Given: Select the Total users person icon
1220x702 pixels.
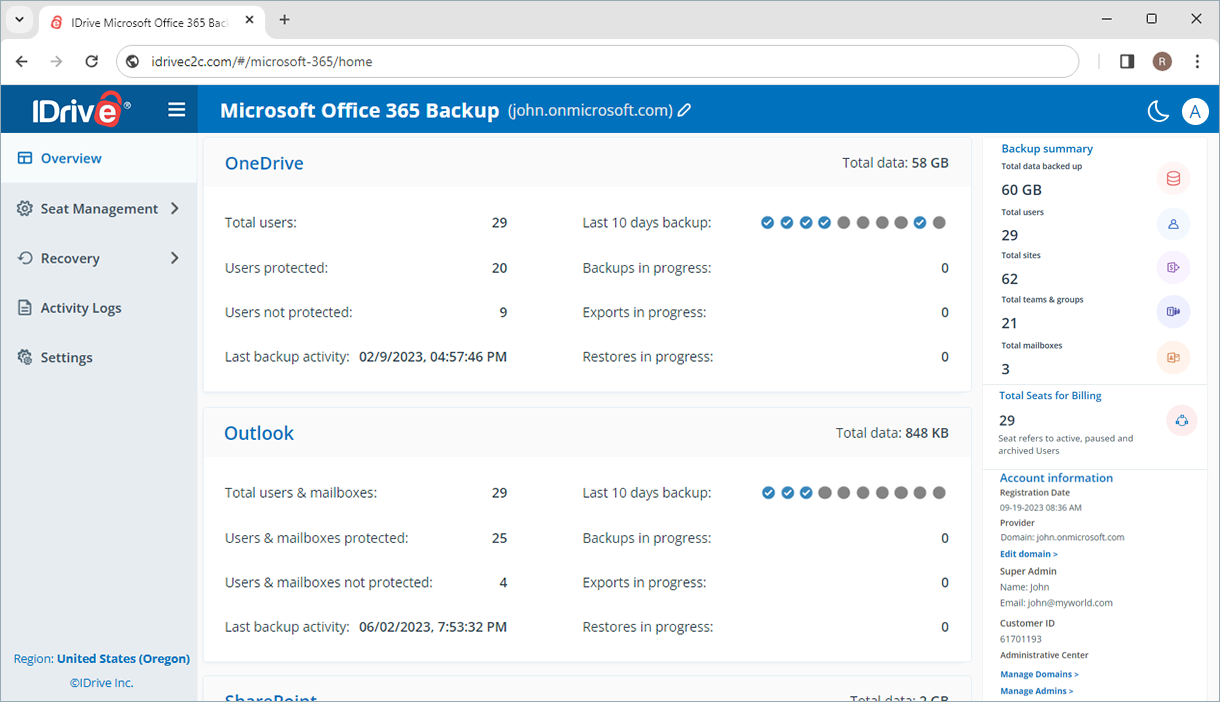Looking at the screenshot, I should [1172, 223].
